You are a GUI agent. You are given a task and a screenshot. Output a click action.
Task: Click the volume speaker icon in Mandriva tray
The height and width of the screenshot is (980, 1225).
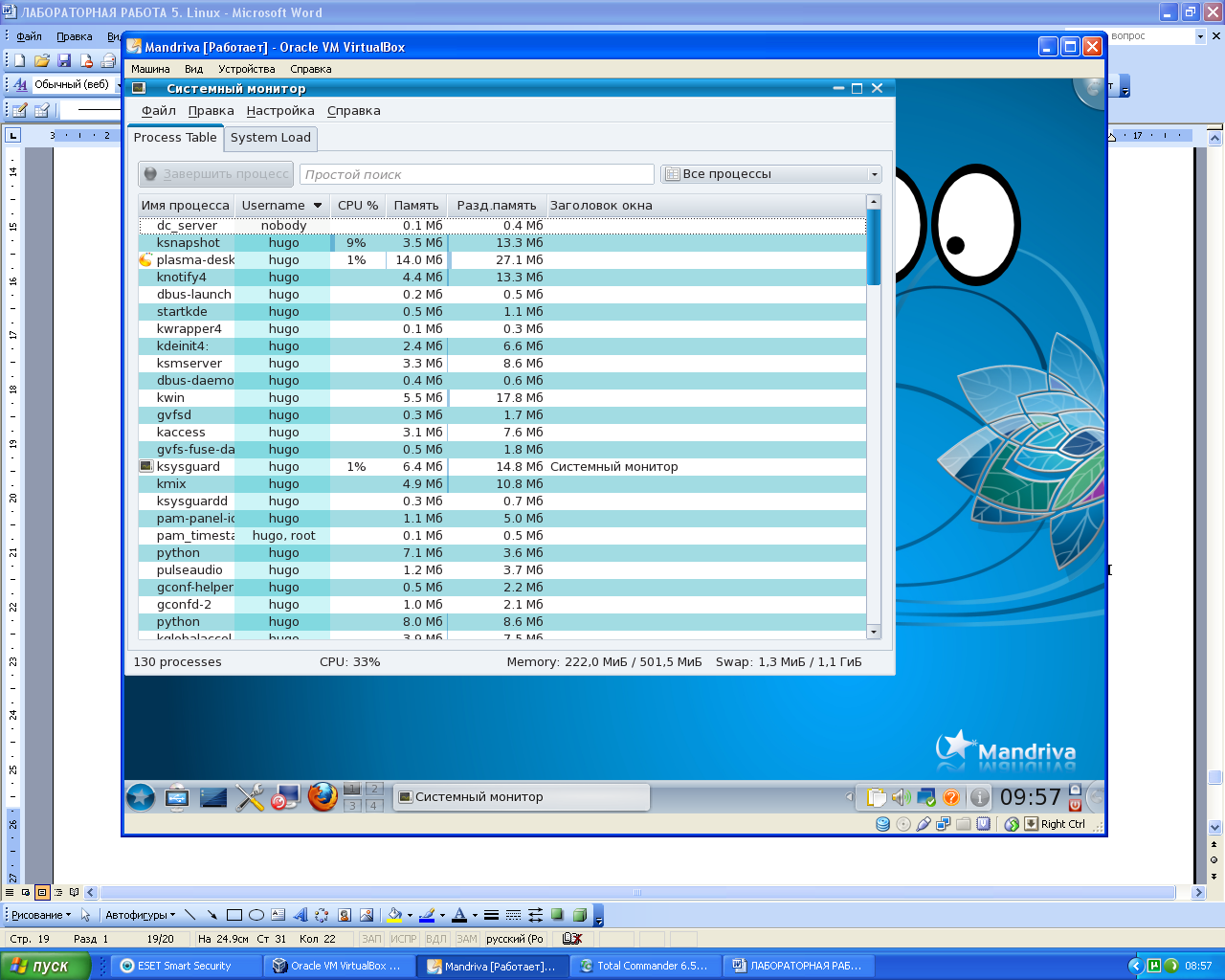click(x=901, y=797)
